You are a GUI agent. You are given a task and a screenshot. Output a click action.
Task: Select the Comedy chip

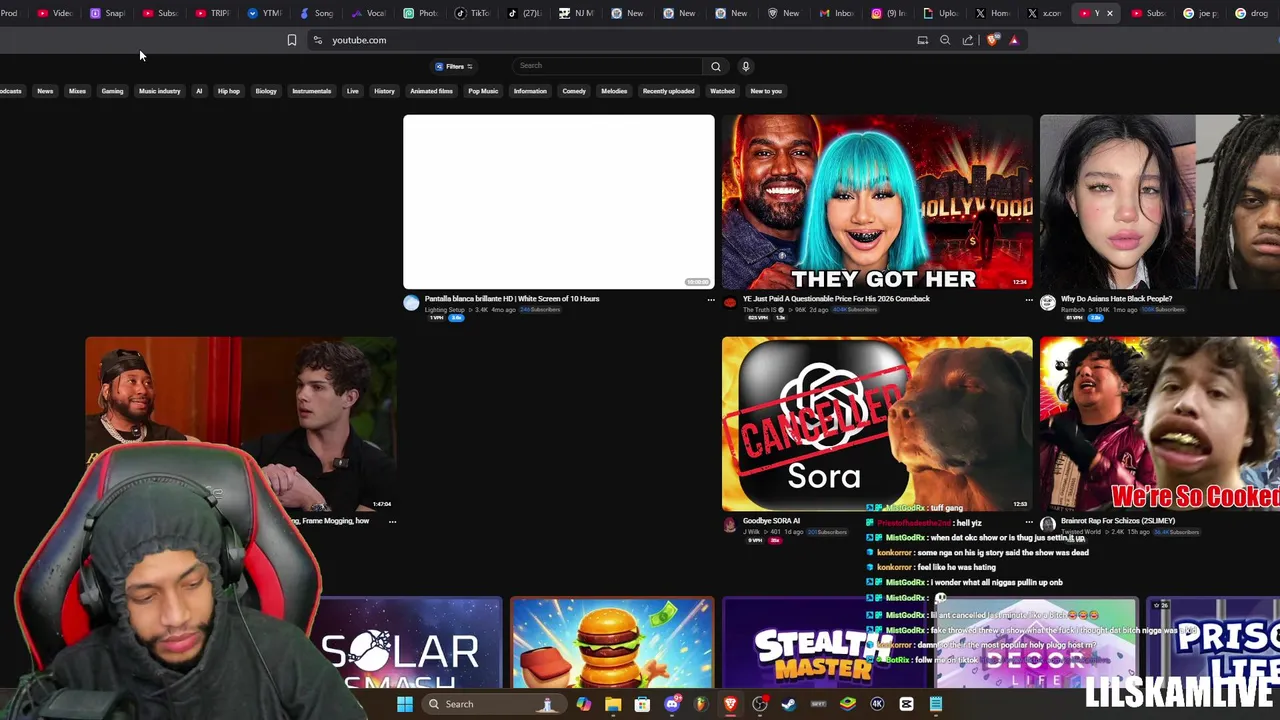coord(574,91)
